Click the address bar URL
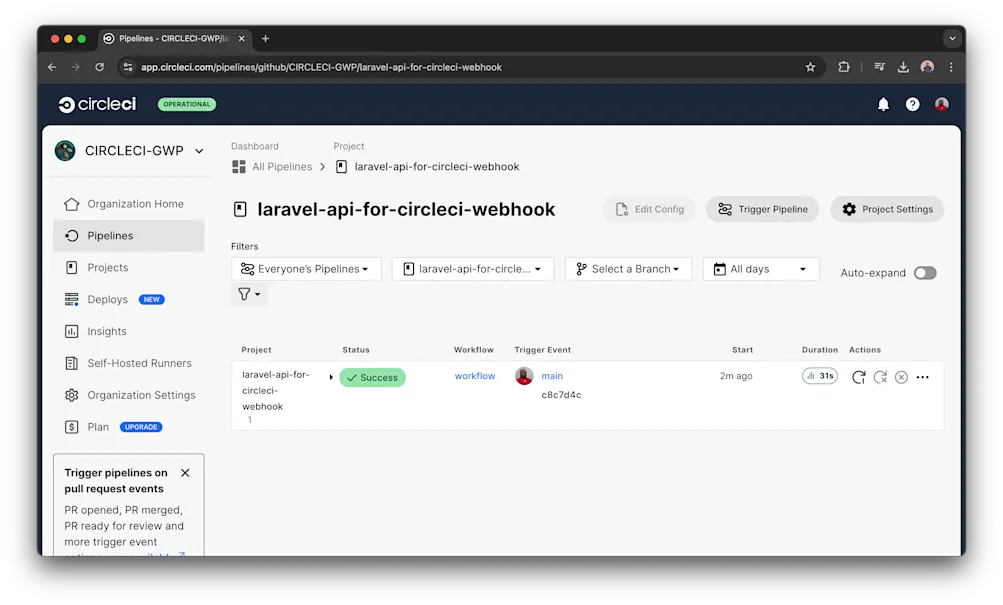Viewport: 1003px width, 605px height. click(x=321, y=67)
